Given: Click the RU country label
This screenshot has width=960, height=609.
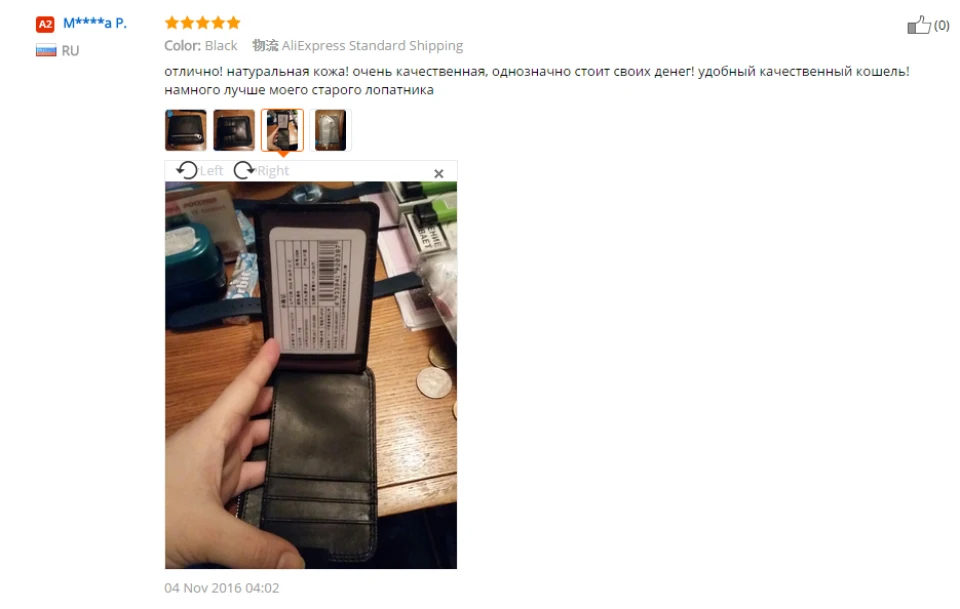Looking at the screenshot, I should 70,51.
